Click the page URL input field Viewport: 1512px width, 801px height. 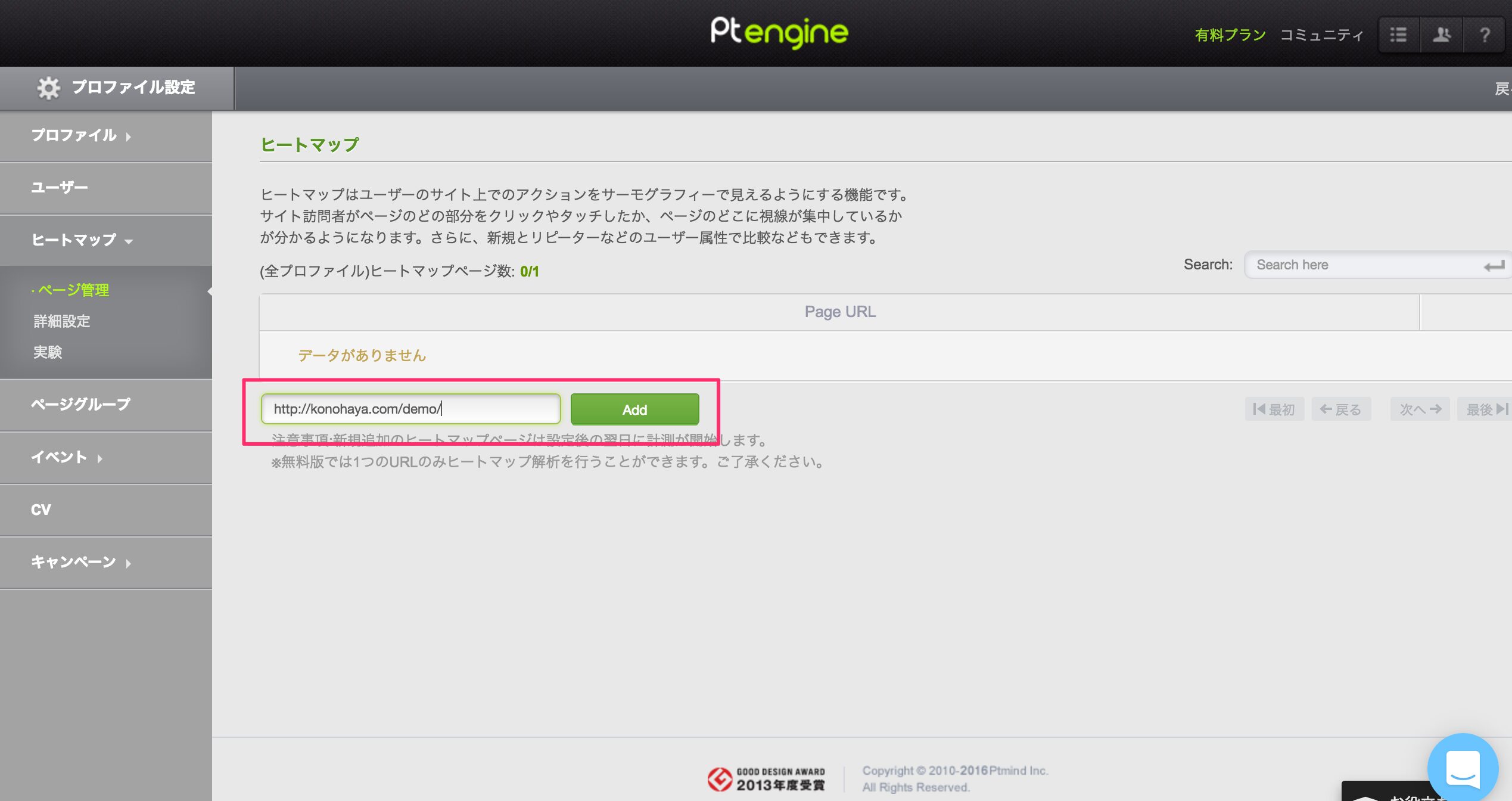click(x=411, y=408)
